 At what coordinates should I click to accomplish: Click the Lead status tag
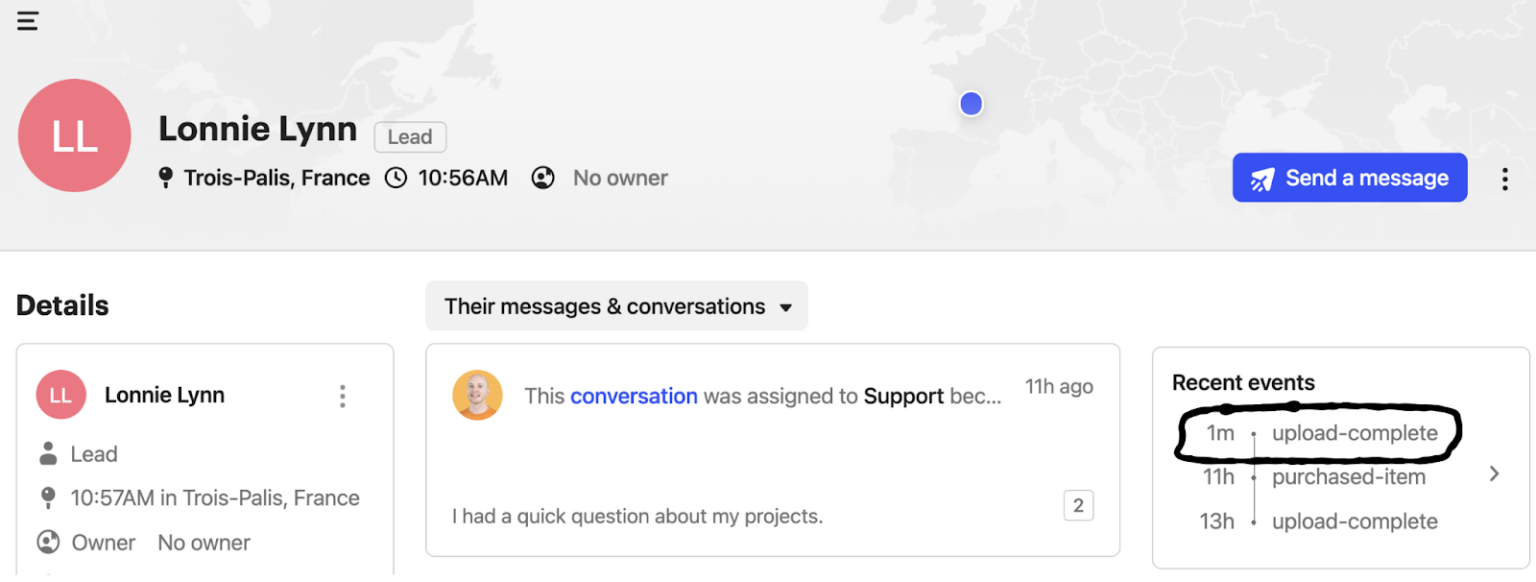pos(410,137)
